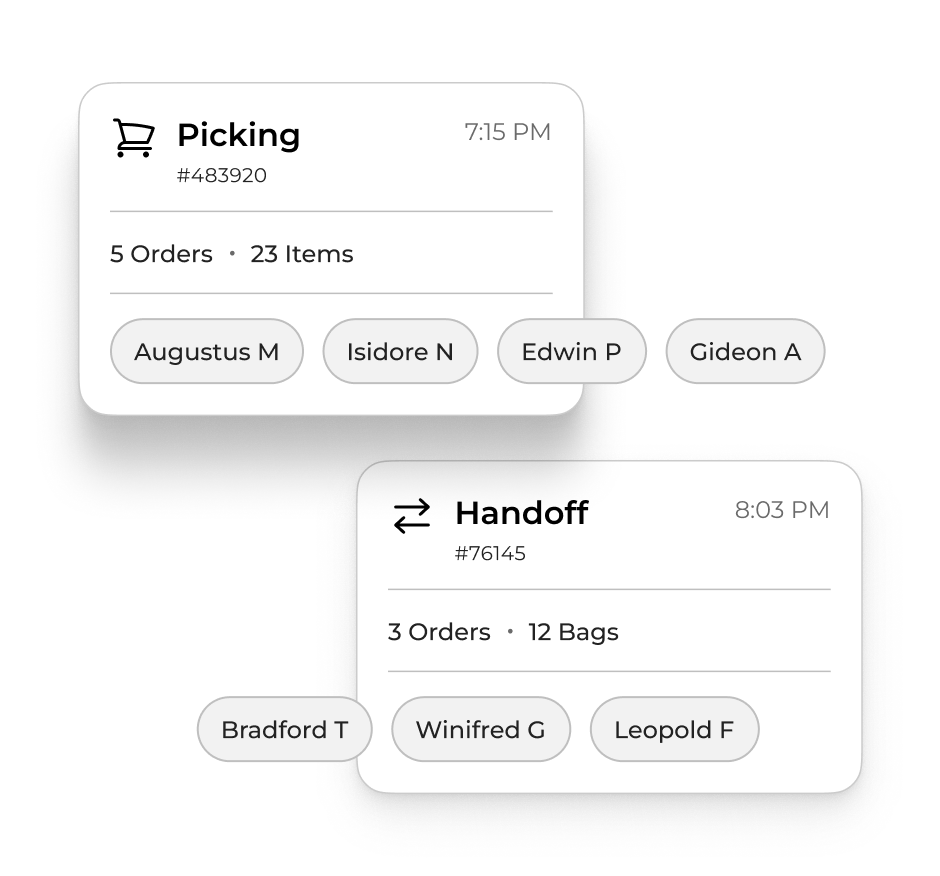The height and width of the screenshot is (876, 940).
Task: Click the 8:03 PM timestamp
Action: click(x=782, y=510)
